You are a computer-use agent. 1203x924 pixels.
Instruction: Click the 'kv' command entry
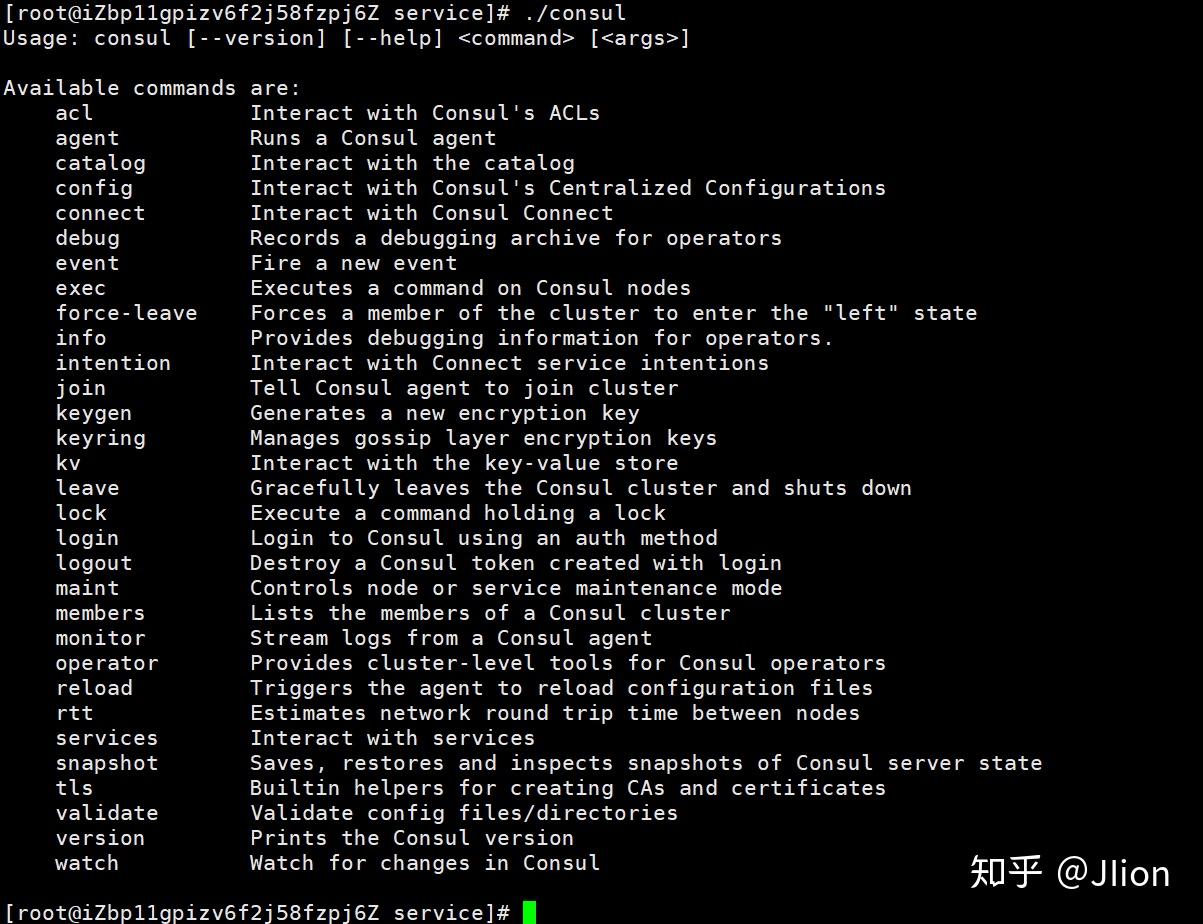[x=68, y=463]
